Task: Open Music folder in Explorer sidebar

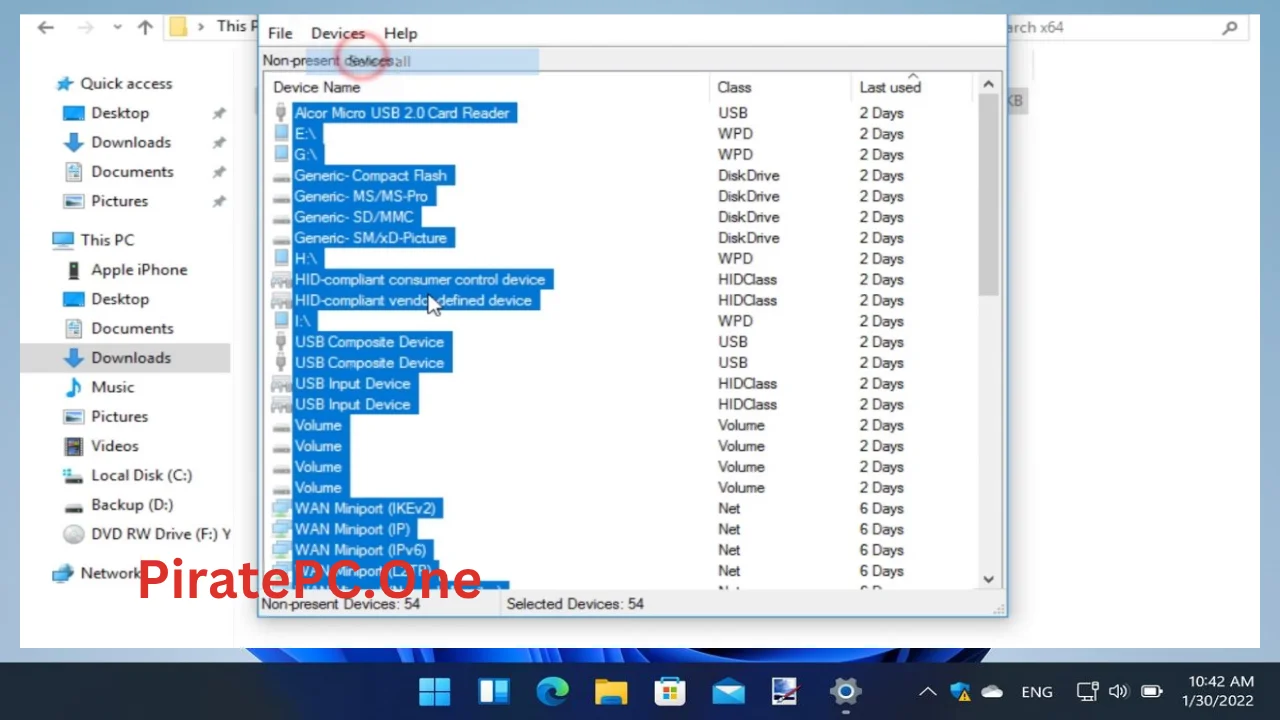Action: 112,387
